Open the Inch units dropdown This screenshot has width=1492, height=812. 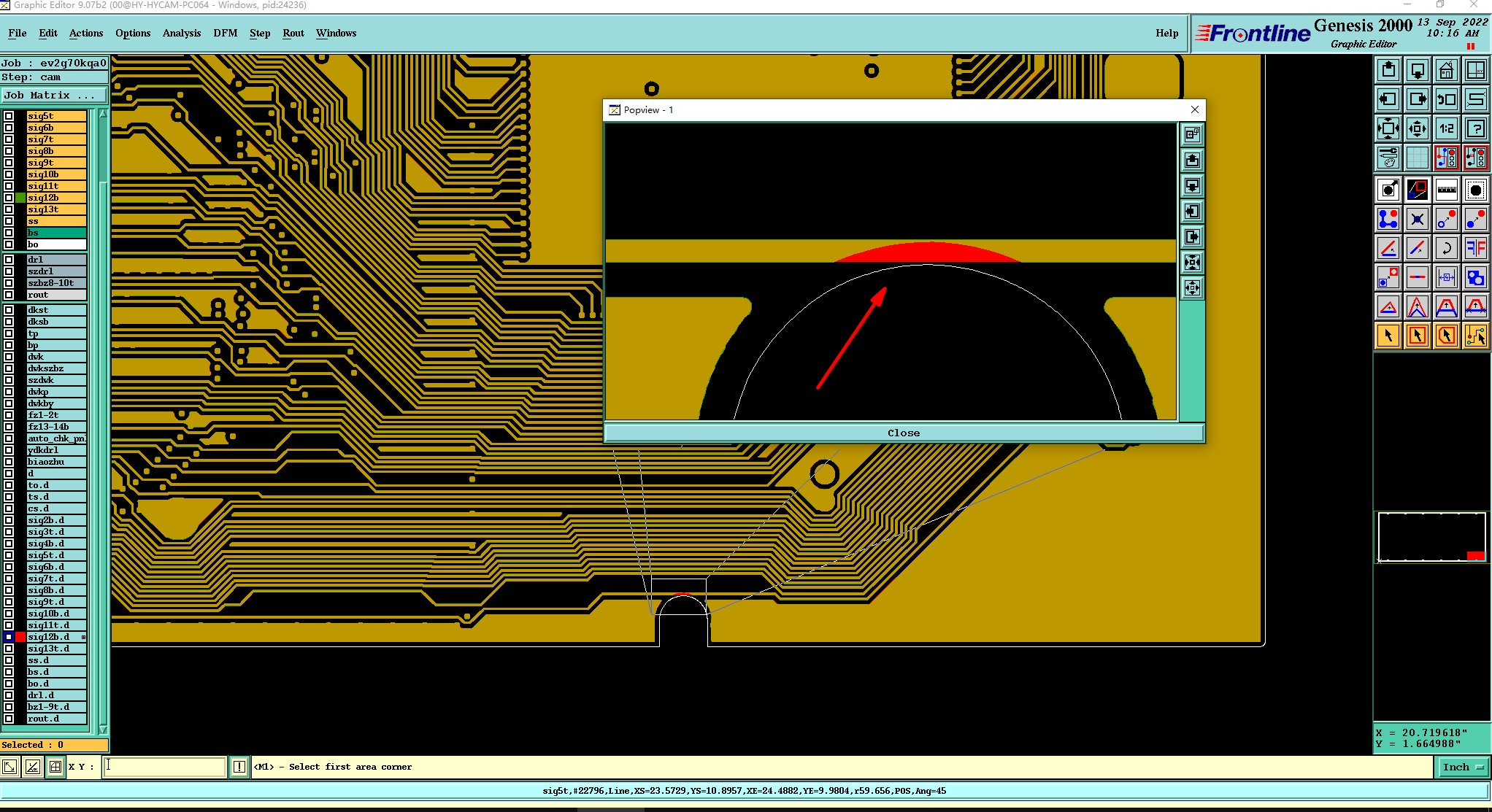pos(1462,767)
